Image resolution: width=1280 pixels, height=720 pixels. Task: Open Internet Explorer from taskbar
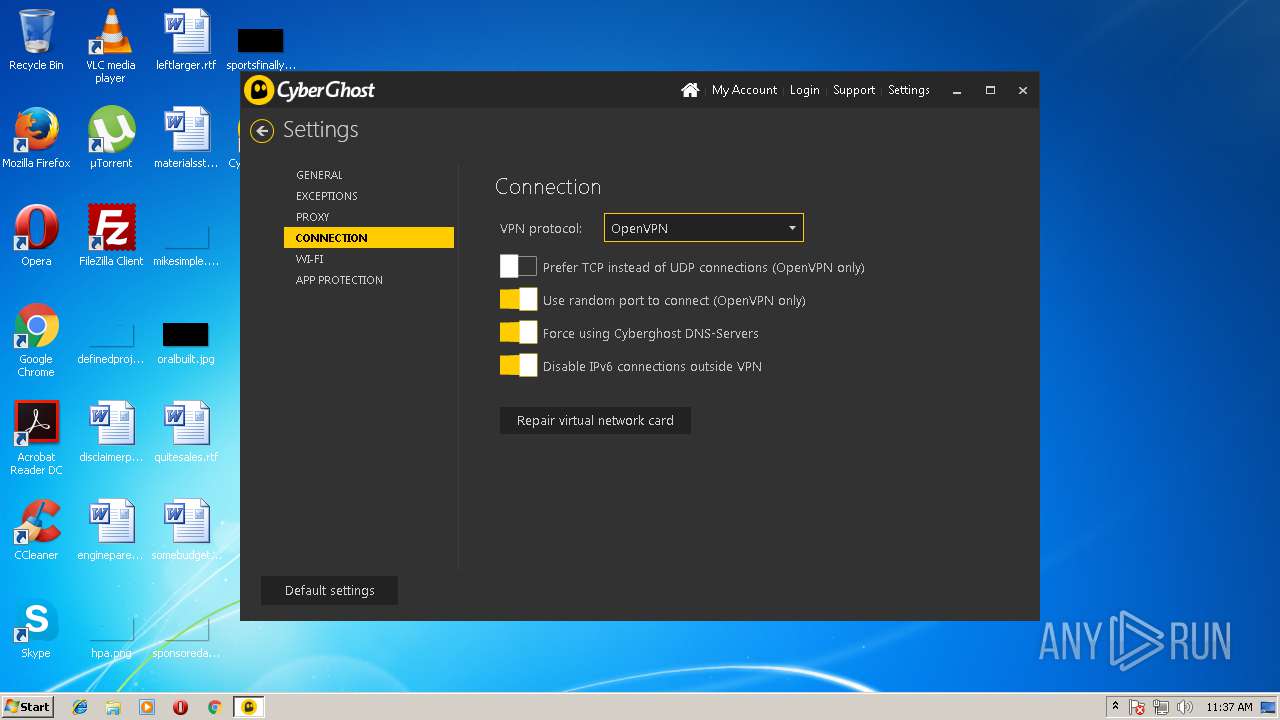pos(80,707)
